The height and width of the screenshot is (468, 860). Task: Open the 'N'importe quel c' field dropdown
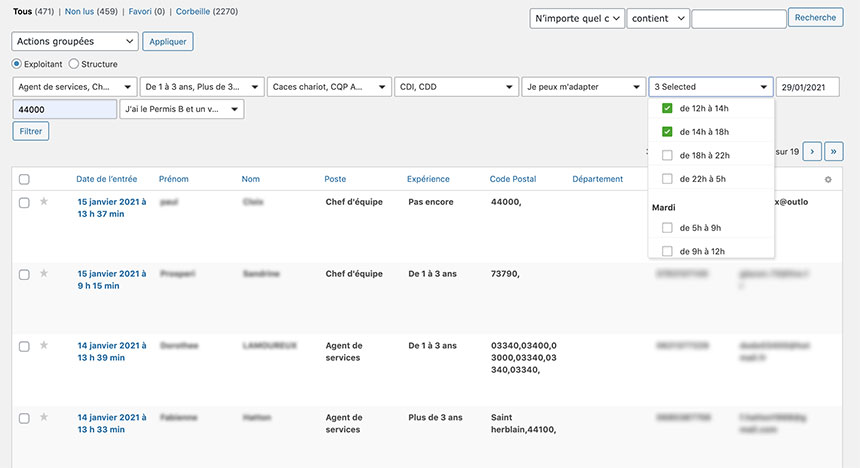(x=577, y=18)
